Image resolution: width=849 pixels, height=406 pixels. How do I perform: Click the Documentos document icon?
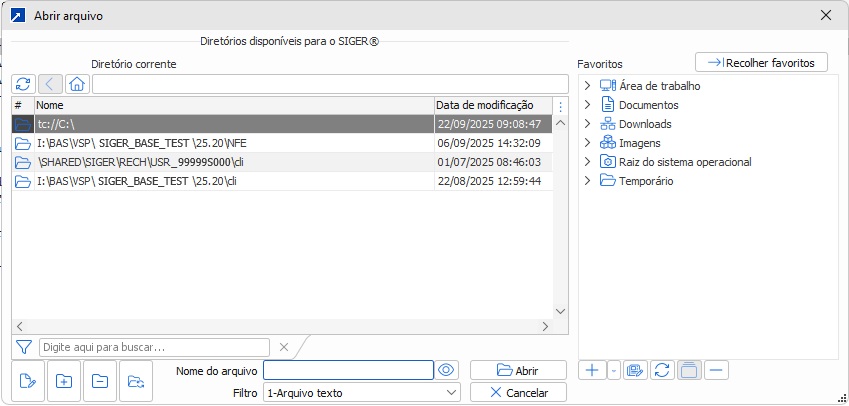coord(608,104)
